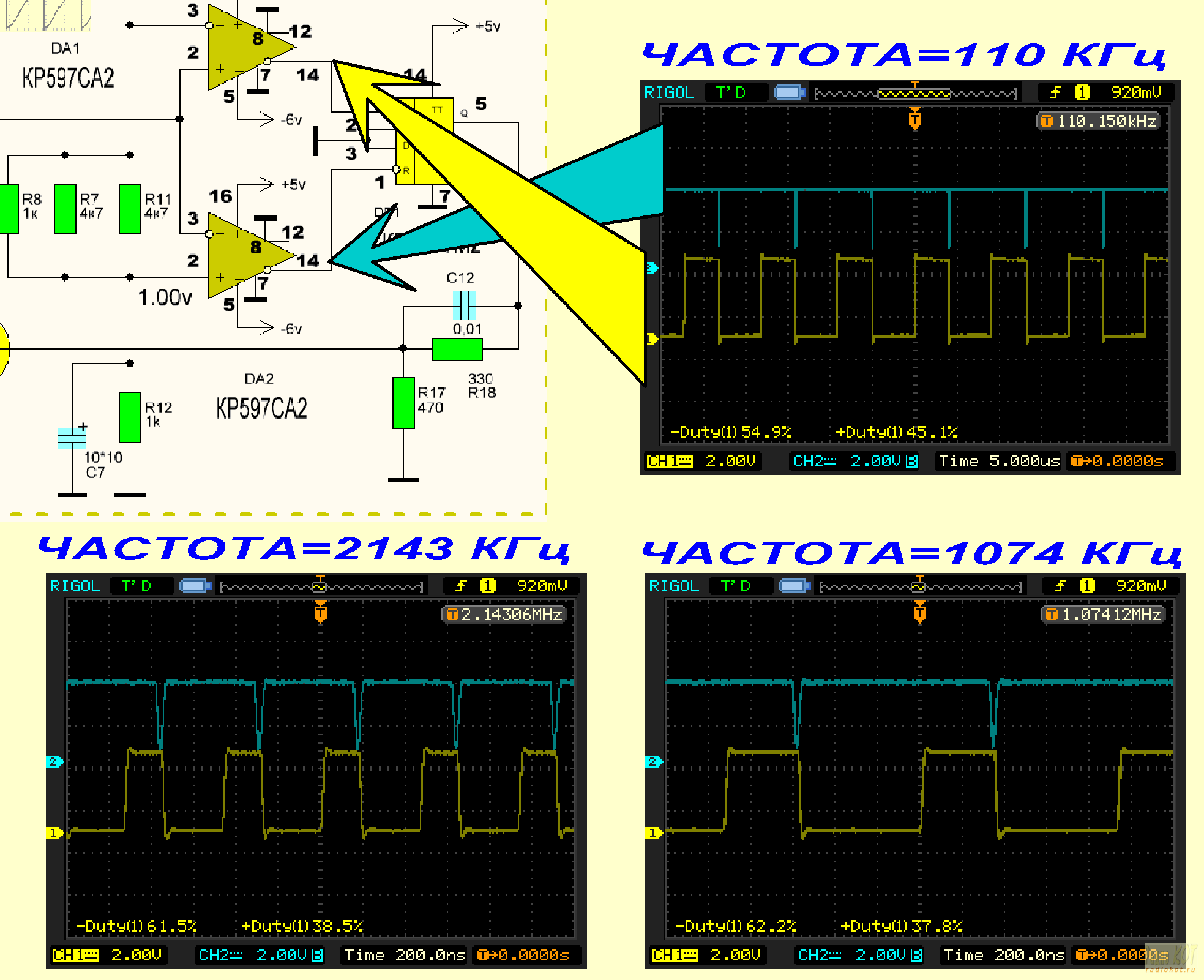Click the CH2 label on the 2143 kHz scope

(x=220, y=955)
